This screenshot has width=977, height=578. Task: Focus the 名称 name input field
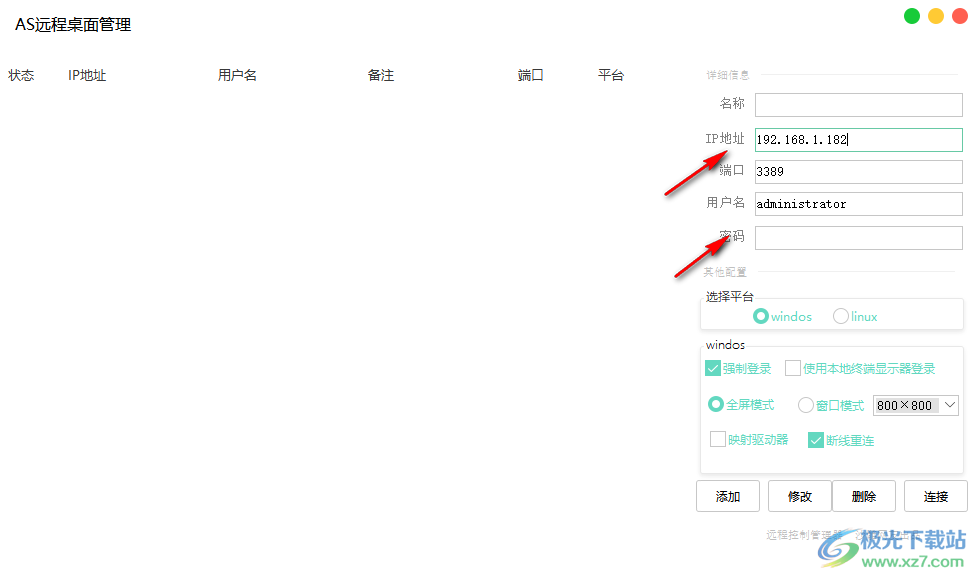pos(859,105)
